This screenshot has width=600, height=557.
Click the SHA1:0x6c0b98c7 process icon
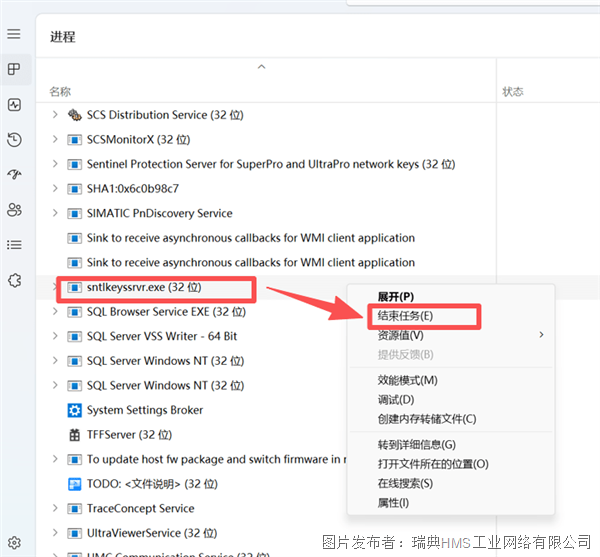[75, 189]
